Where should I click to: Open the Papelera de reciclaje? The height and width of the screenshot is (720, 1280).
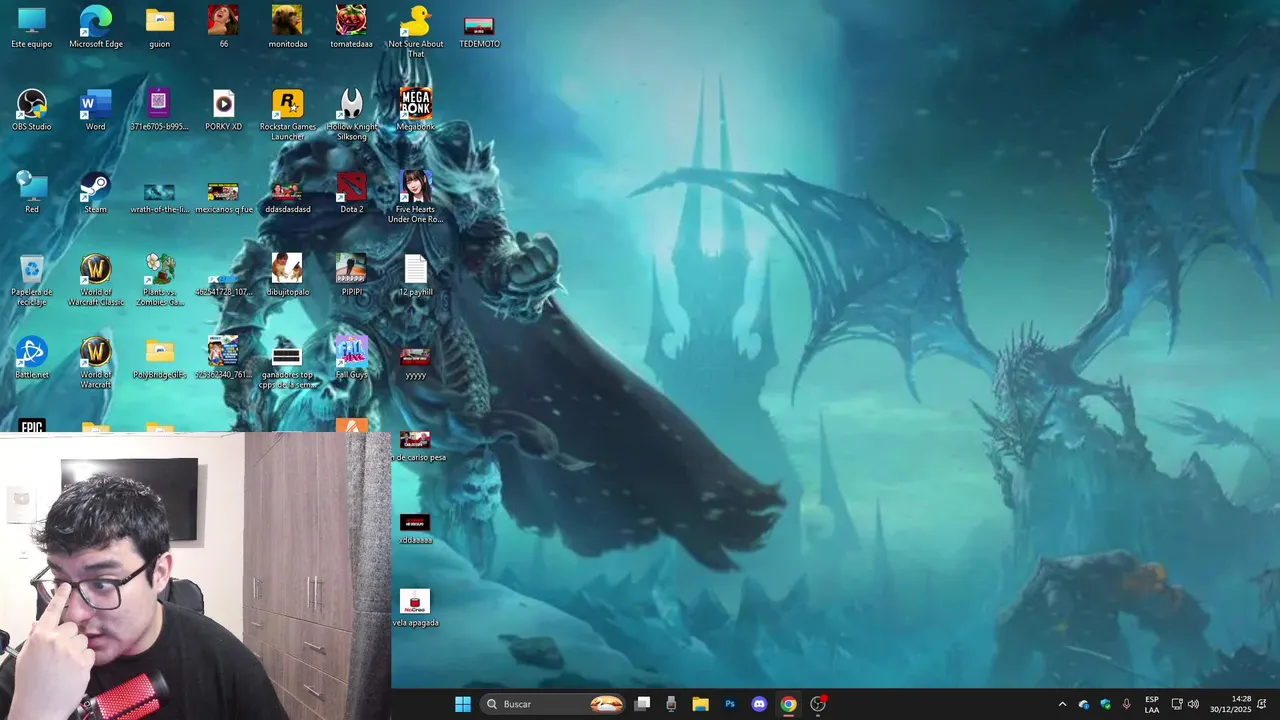pyautogui.click(x=32, y=280)
